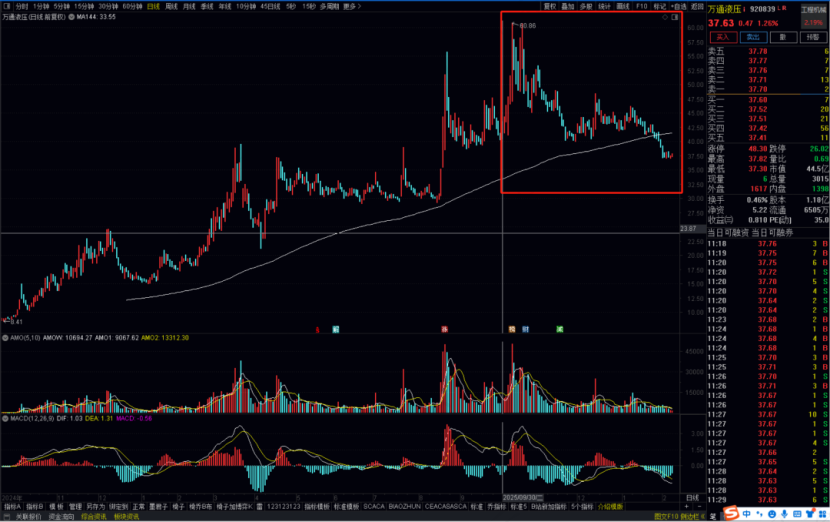
Task: Click the diamond icon at chart top-right
Action: coord(665,17)
